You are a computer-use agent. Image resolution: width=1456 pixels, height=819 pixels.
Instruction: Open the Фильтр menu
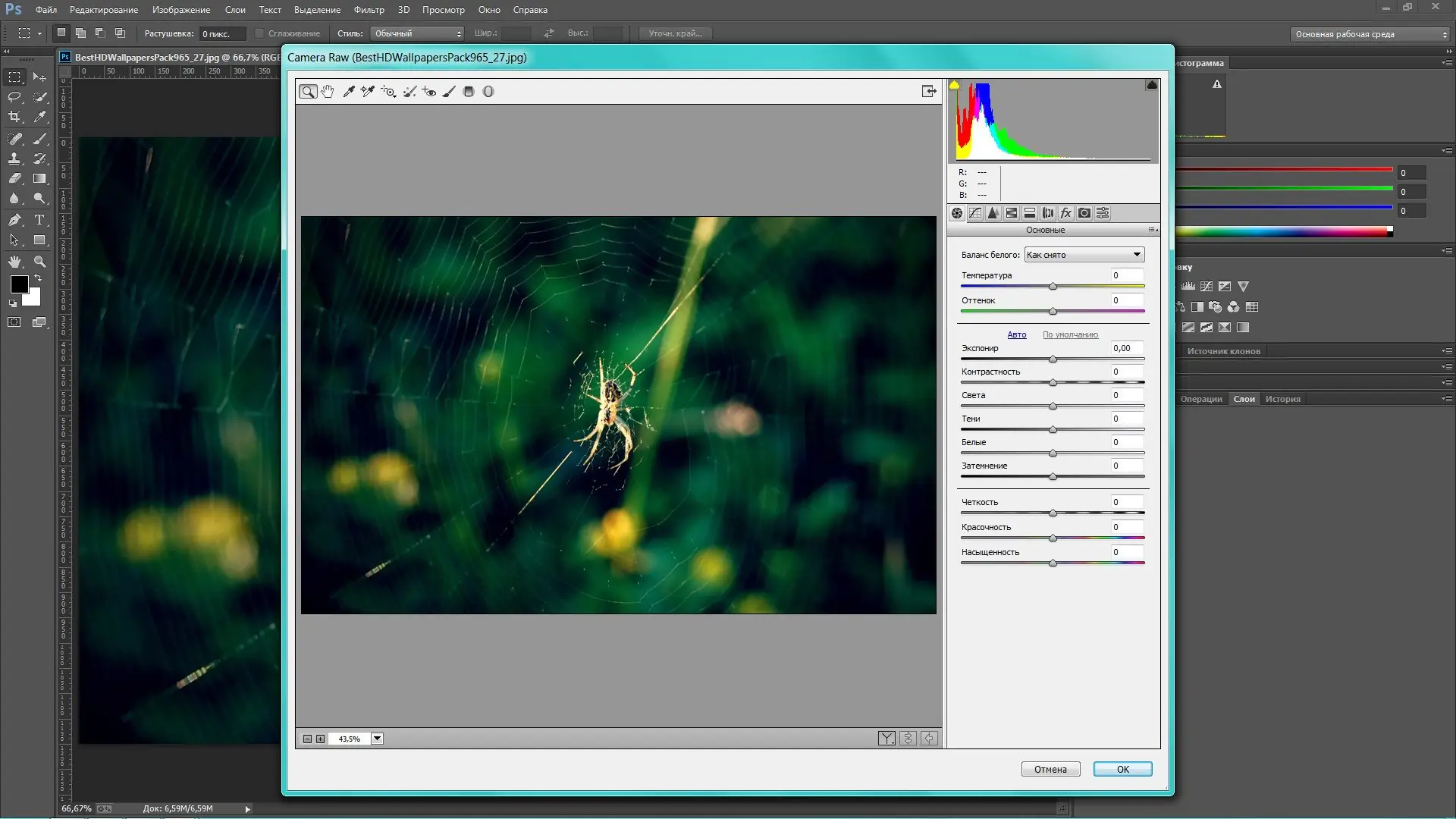pos(369,10)
